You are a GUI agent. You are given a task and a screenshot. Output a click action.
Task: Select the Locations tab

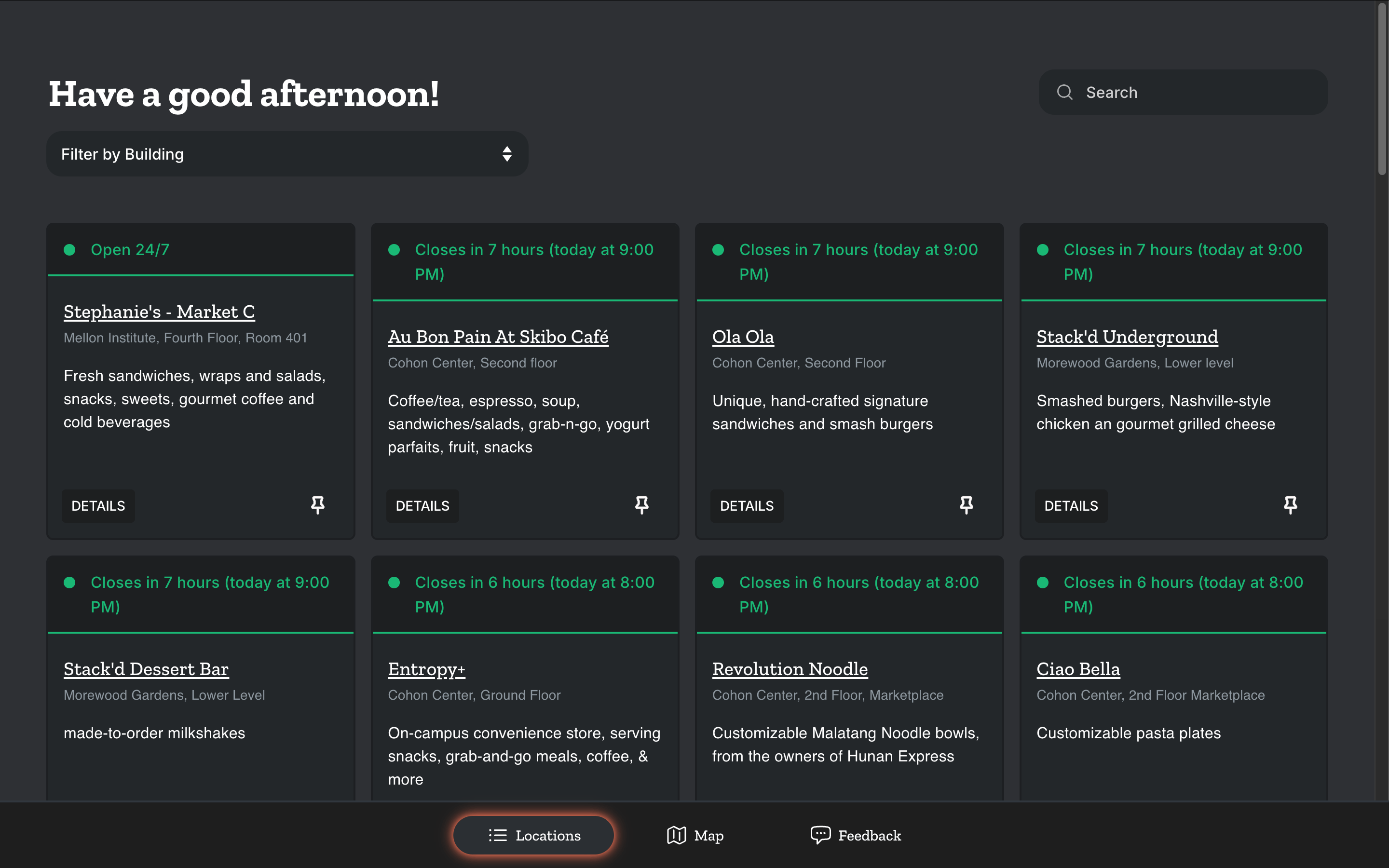(547, 835)
